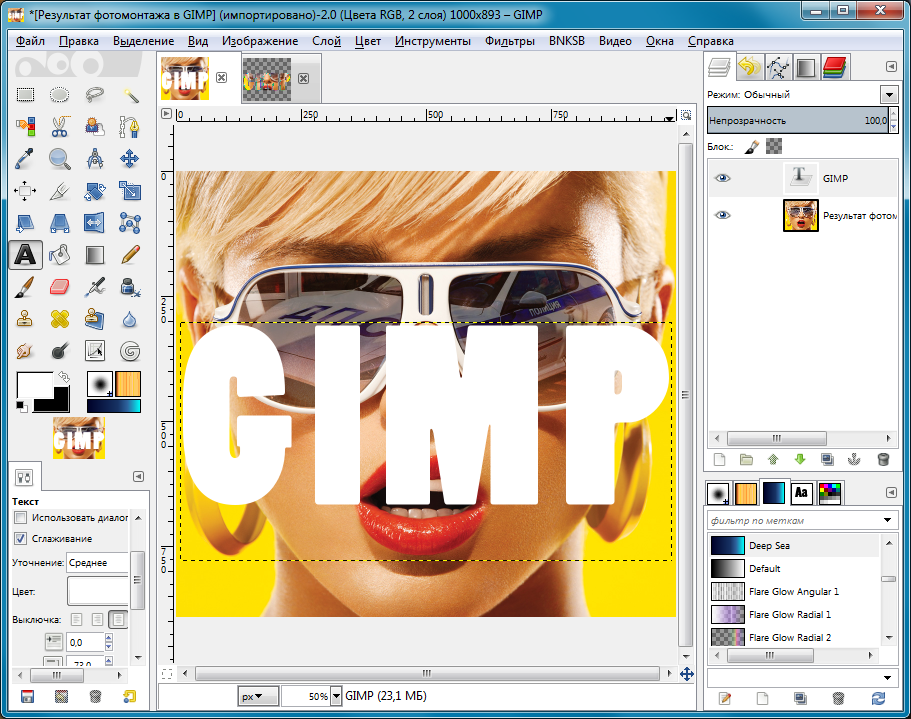Activate the Cage Transform tool

point(130,222)
